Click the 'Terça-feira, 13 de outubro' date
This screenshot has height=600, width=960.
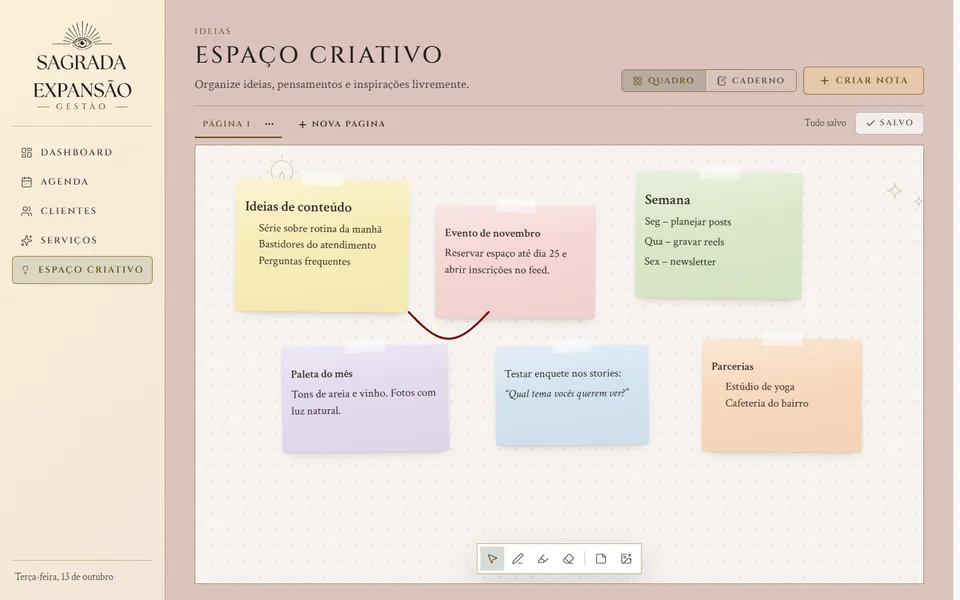pyautogui.click(x=64, y=577)
